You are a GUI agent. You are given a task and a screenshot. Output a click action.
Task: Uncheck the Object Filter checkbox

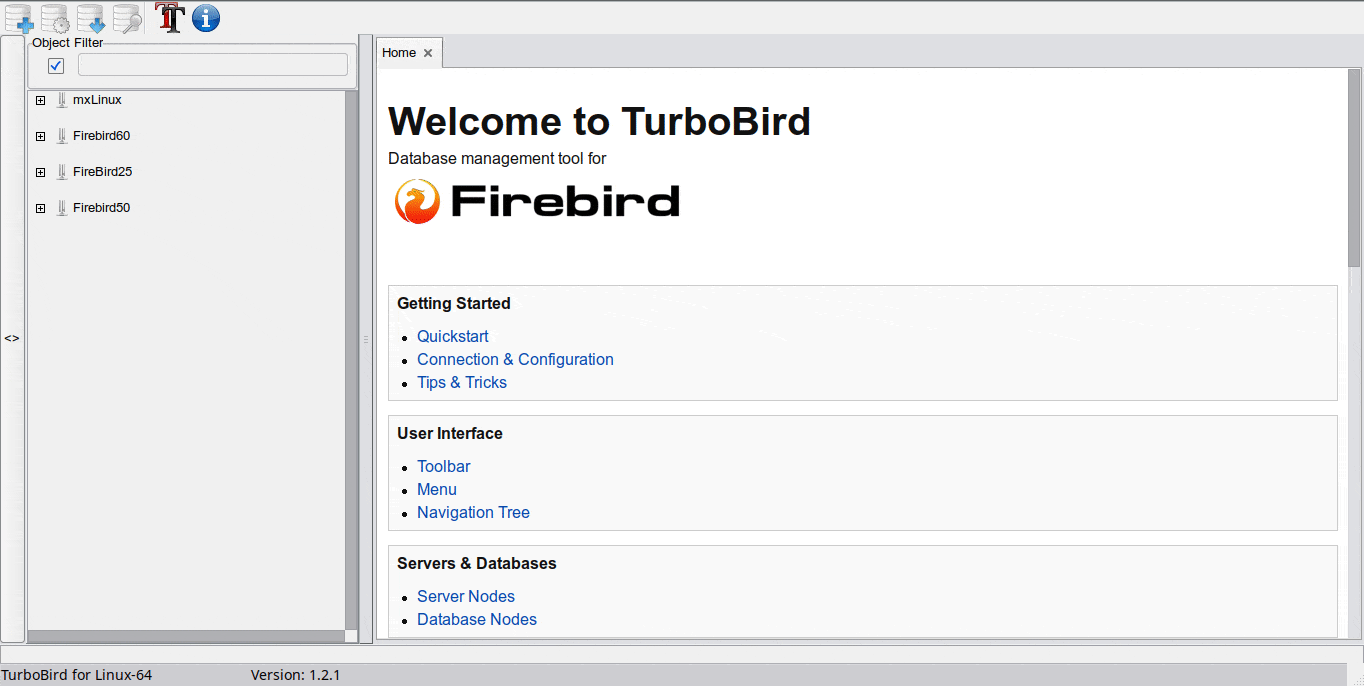(56, 65)
